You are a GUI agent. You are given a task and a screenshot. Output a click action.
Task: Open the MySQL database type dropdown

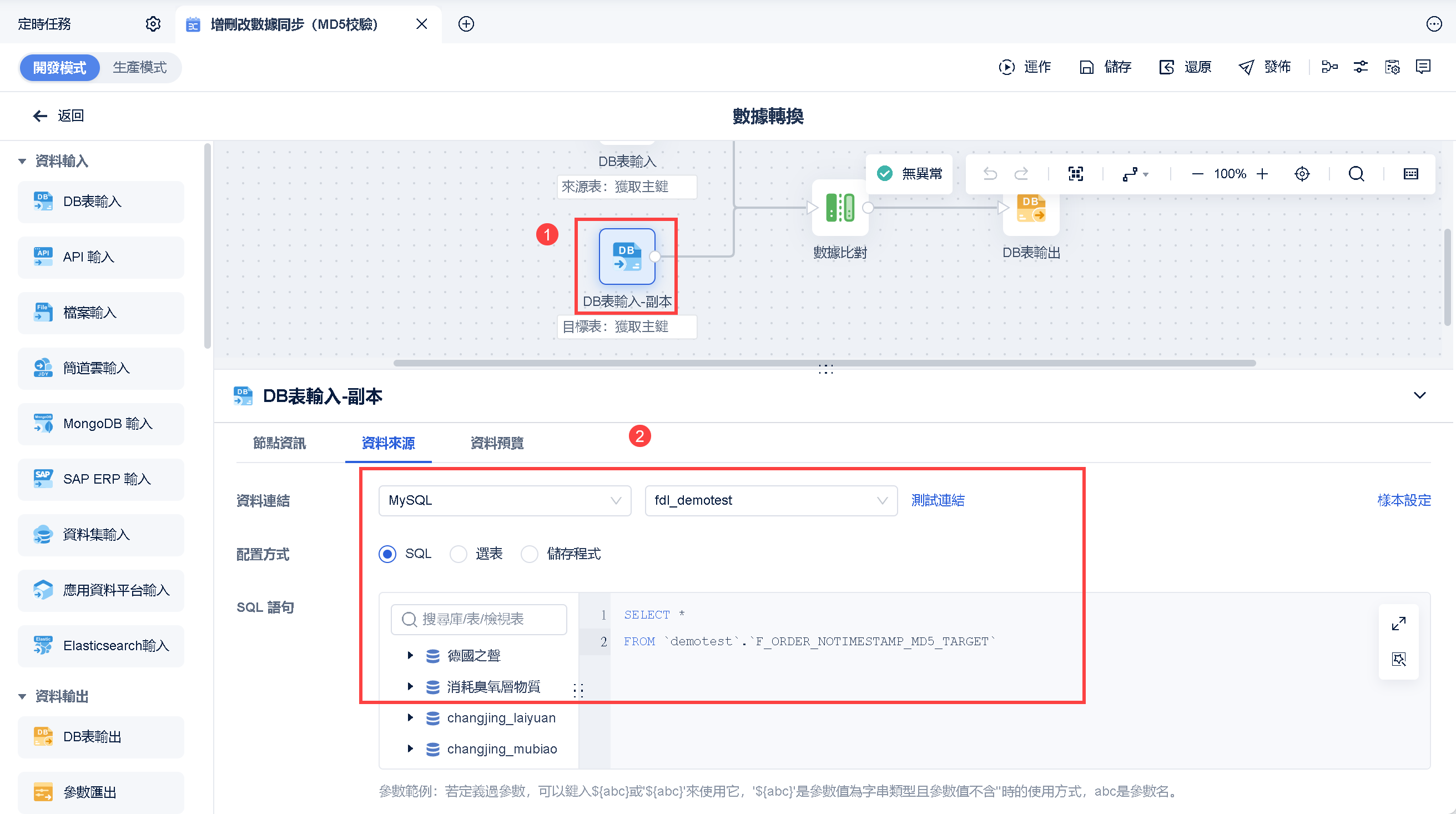coord(504,500)
